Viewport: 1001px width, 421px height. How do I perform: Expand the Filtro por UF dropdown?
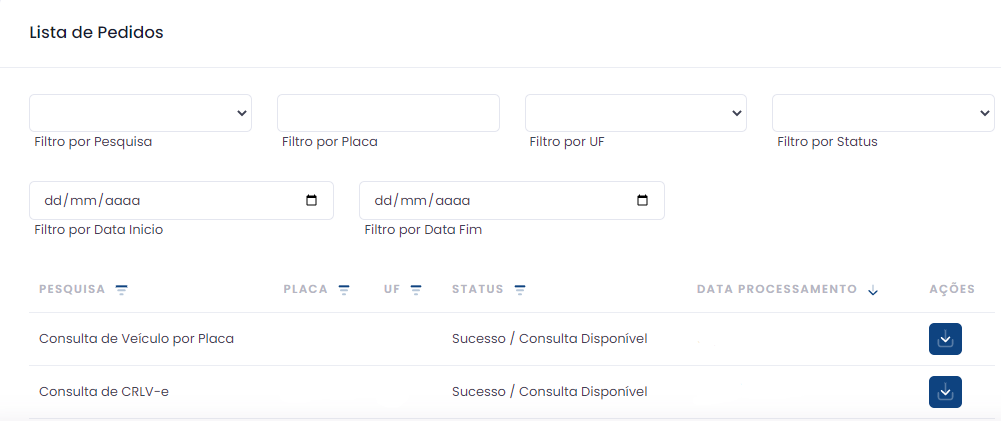click(636, 113)
